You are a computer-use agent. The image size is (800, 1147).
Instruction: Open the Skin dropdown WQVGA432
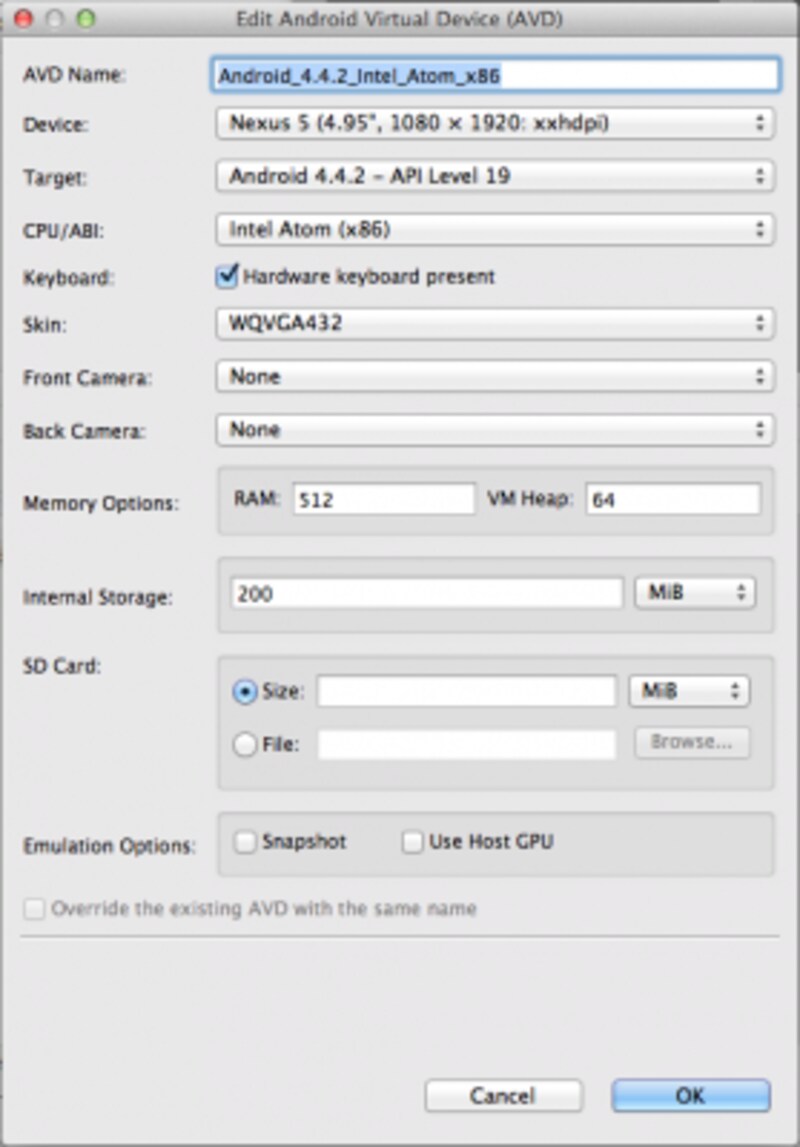click(495, 323)
